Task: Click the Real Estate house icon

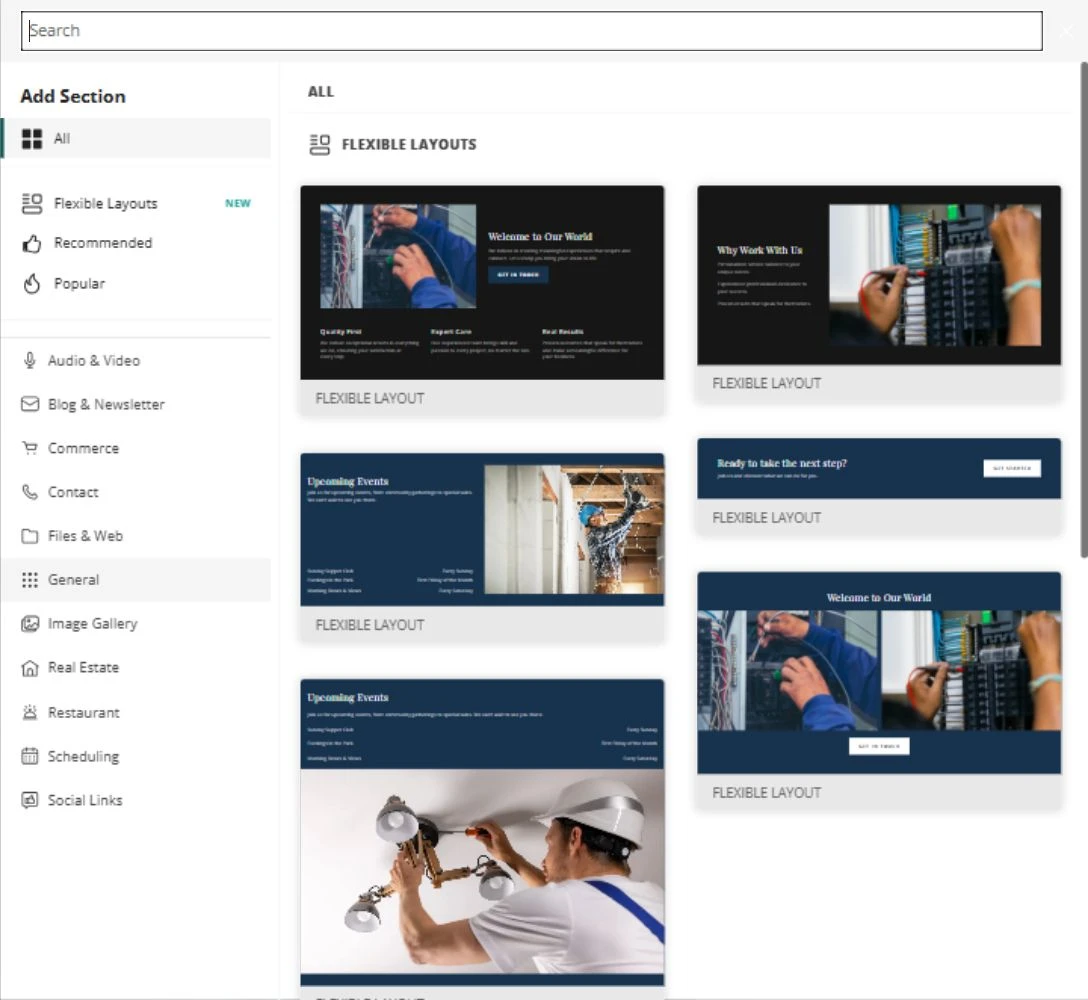Action: coord(30,668)
